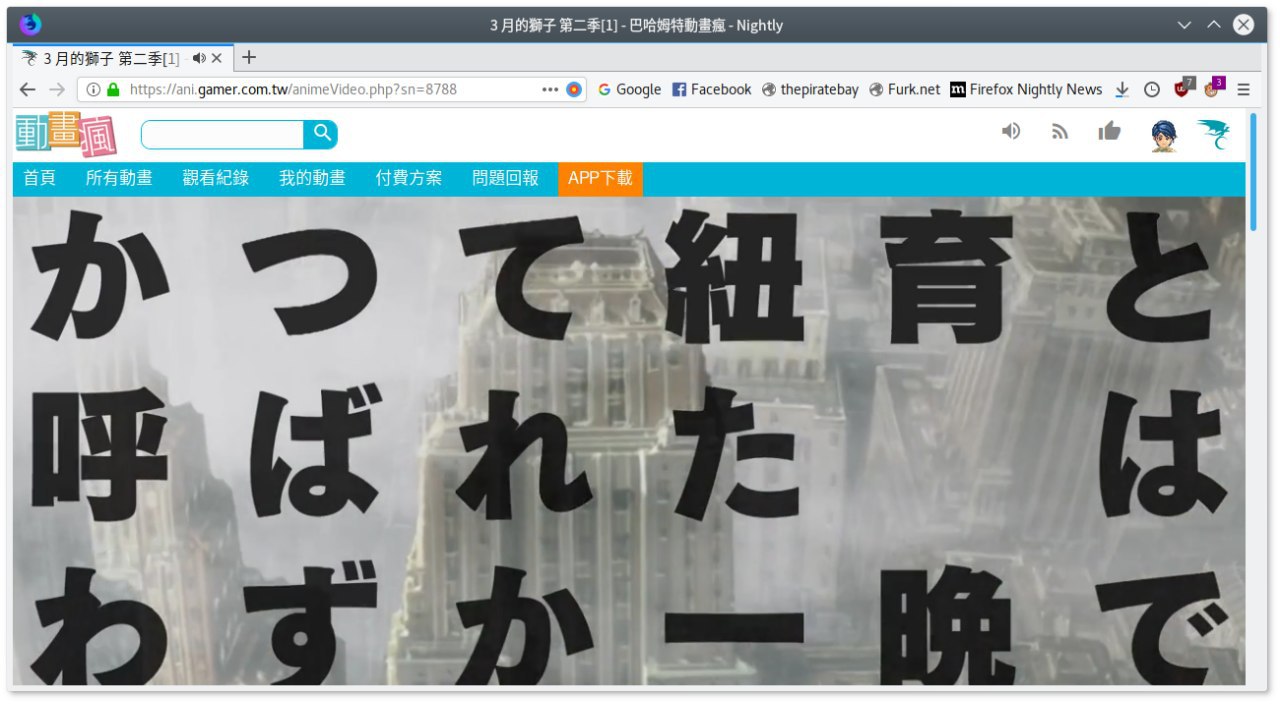
Task: Show site info identity icon
Action: [x=93, y=89]
